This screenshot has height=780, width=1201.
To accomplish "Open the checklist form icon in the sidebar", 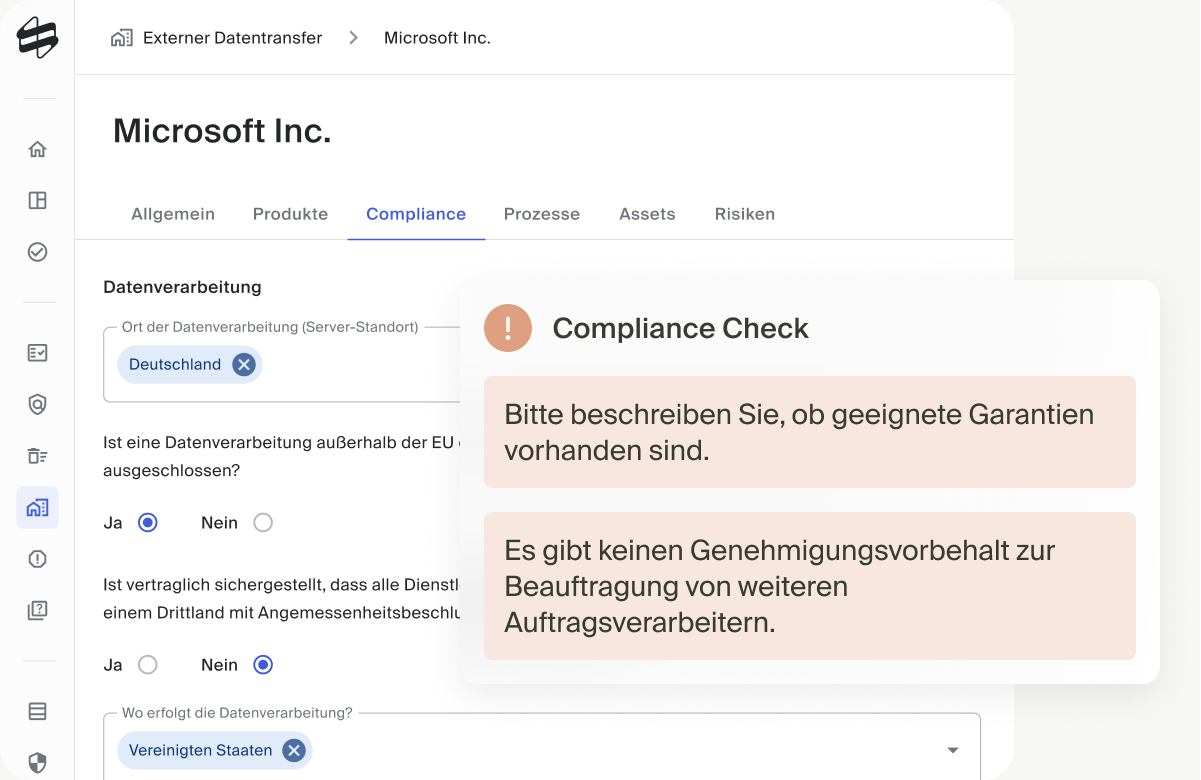I will pos(37,353).
